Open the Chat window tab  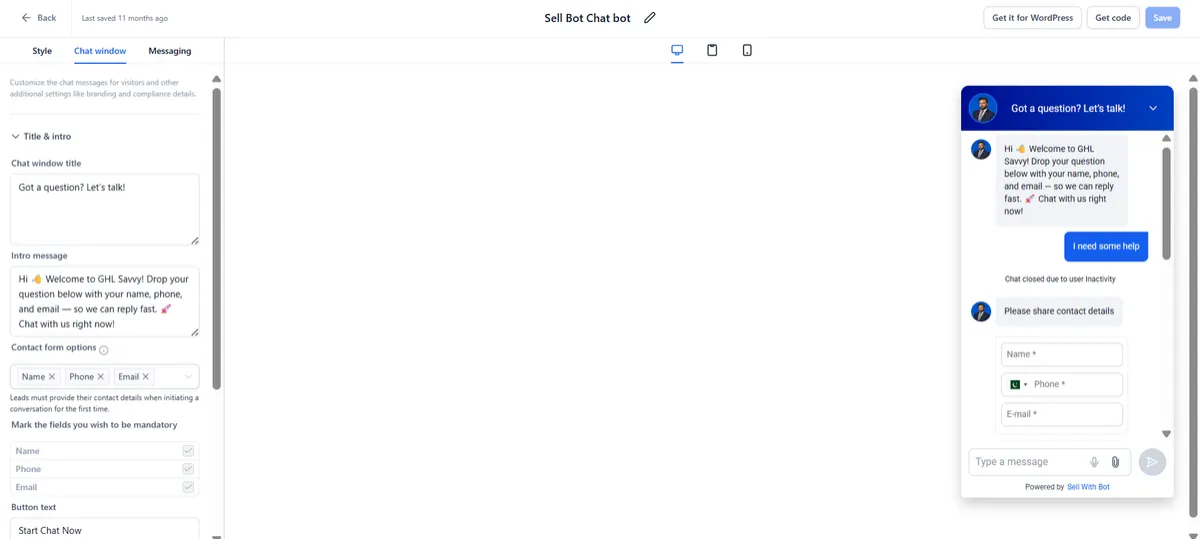[100, 51]
